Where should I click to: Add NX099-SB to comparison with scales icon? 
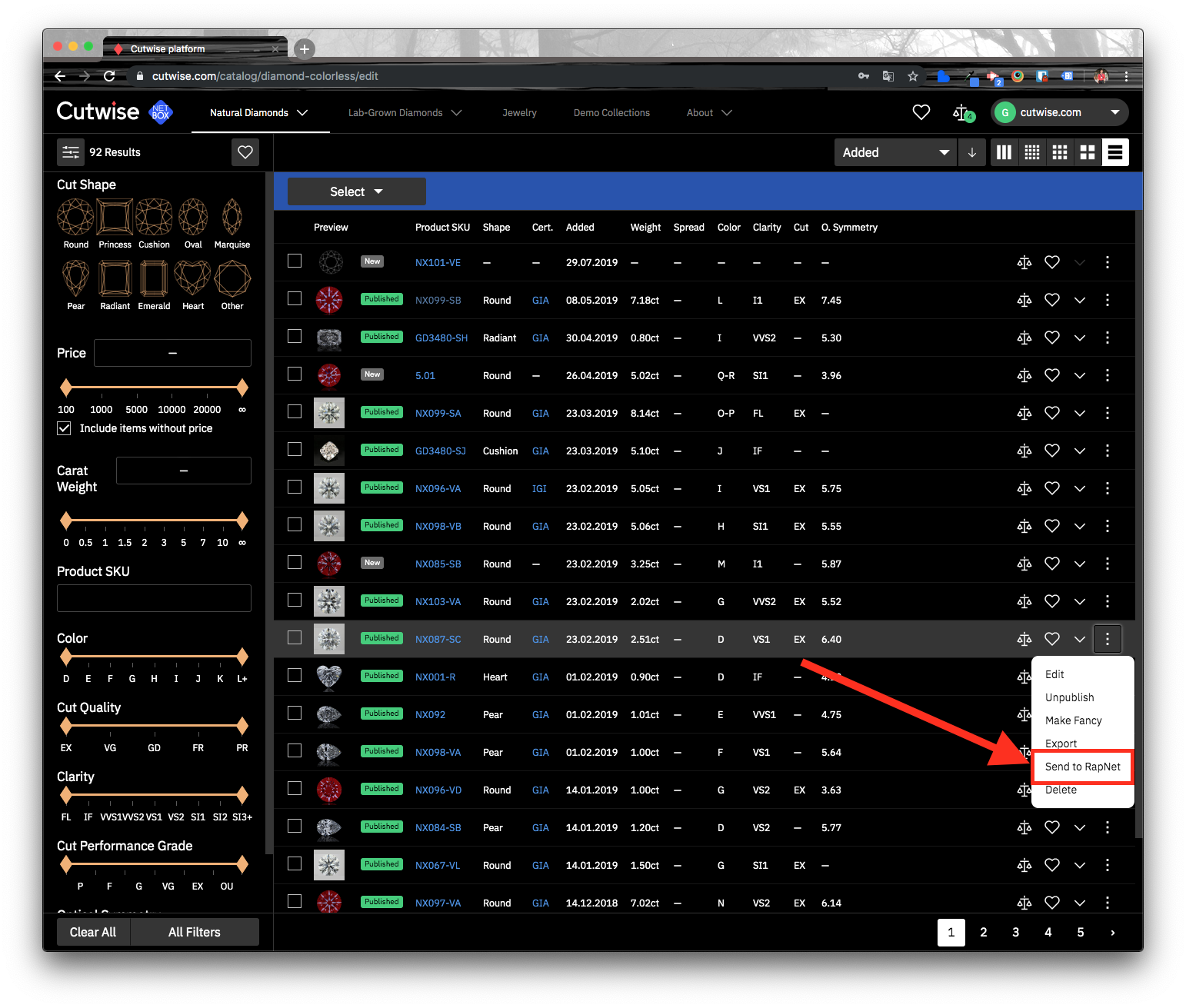pyautogui.click(x=1024, y=300)
